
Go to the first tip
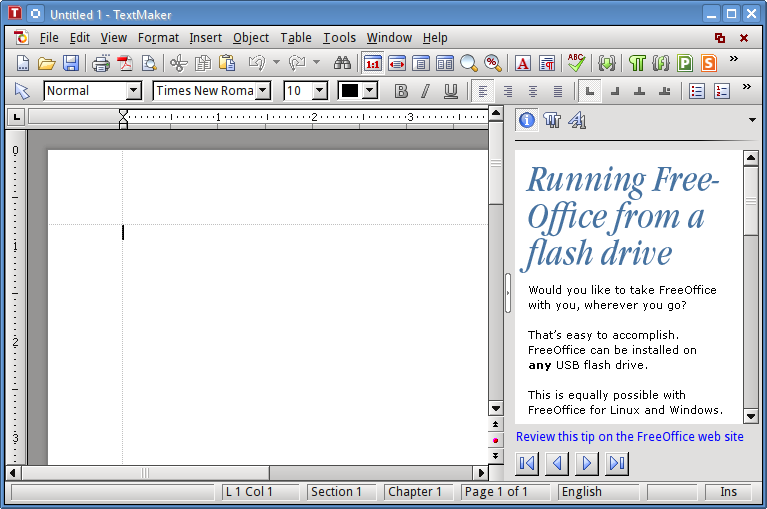(x=527, y=463)
